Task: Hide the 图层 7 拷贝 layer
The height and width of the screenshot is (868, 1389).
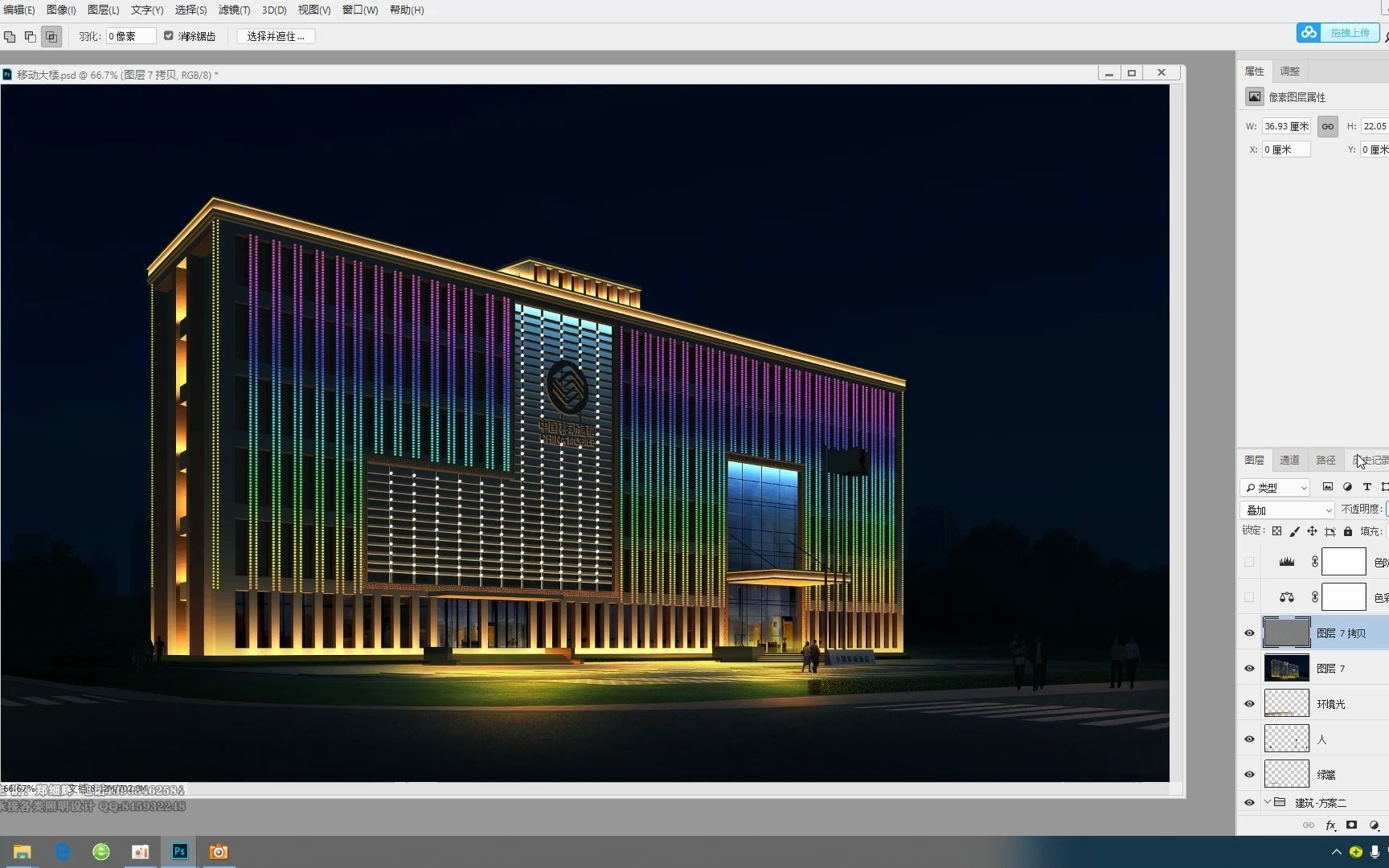Action: tap(1249, 633)
